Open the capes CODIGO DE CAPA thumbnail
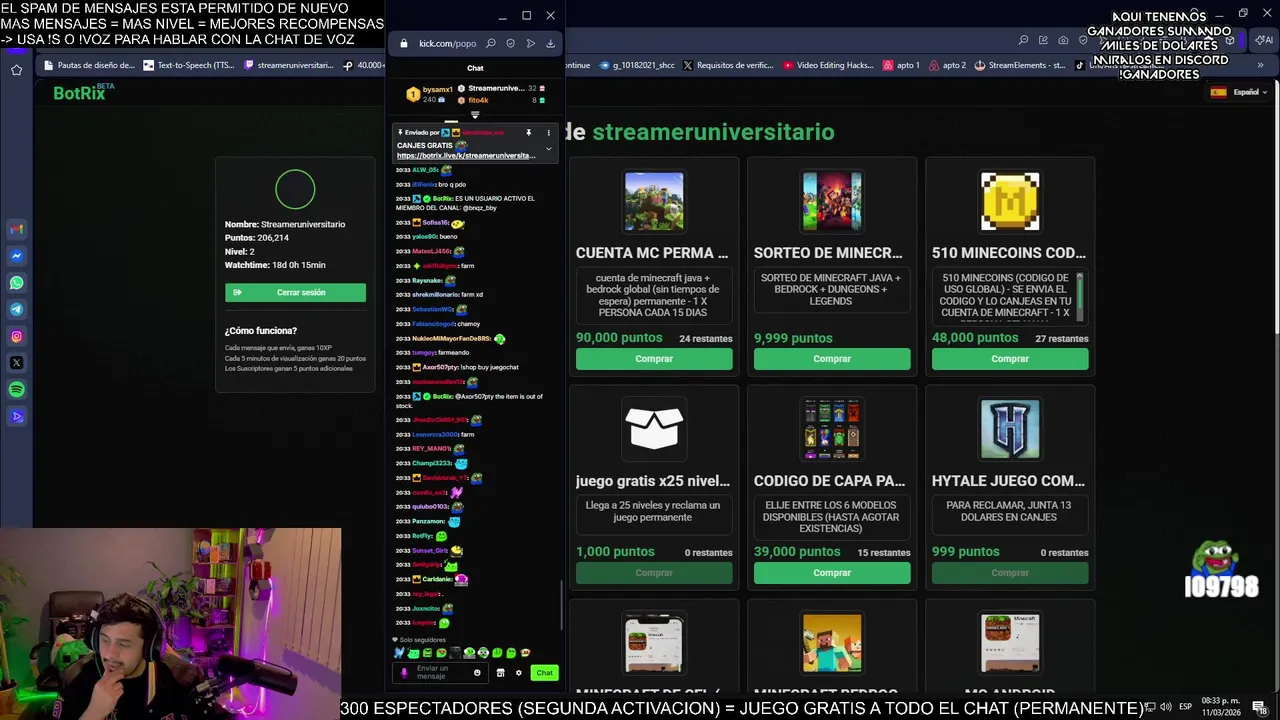Screen dimensions: 1280x720 832,429
